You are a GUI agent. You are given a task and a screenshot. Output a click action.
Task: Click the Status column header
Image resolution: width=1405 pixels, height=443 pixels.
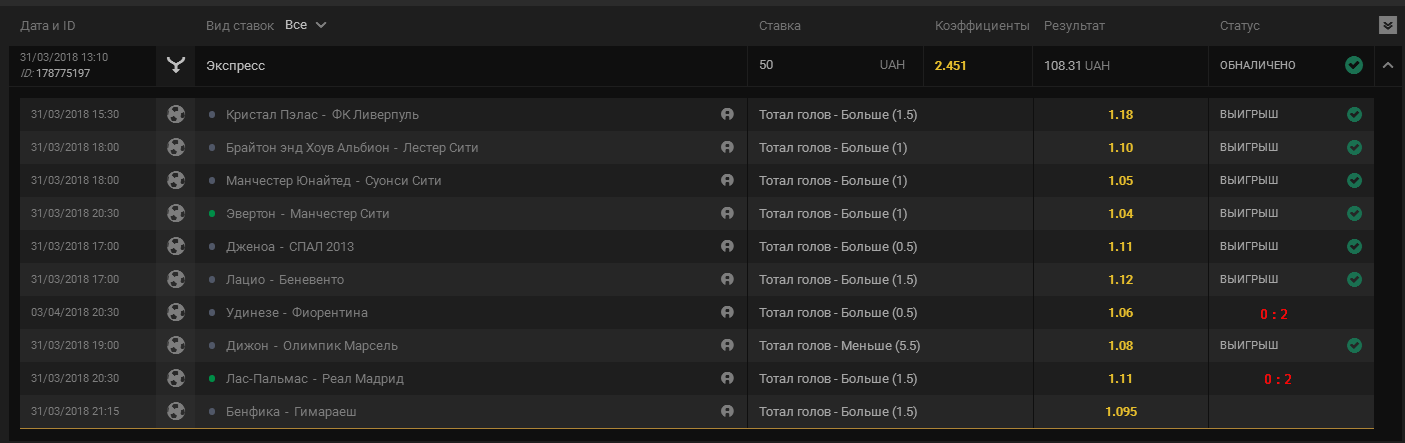(1240, 25)
